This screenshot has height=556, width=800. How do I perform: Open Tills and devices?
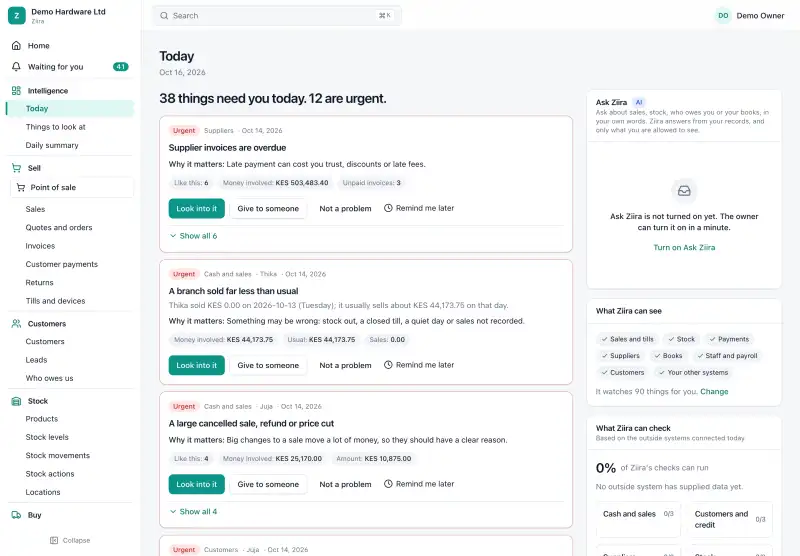(x=55, y=301)
